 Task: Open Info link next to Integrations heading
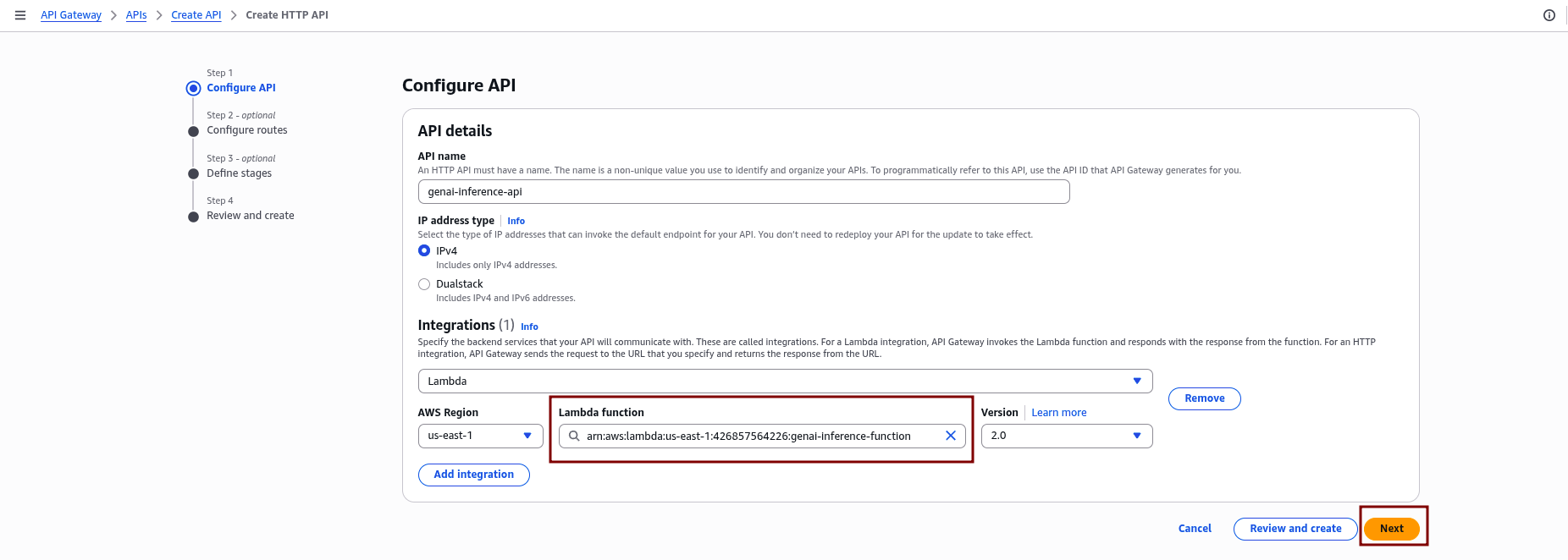pyautogui.click(x=529, y=327)
